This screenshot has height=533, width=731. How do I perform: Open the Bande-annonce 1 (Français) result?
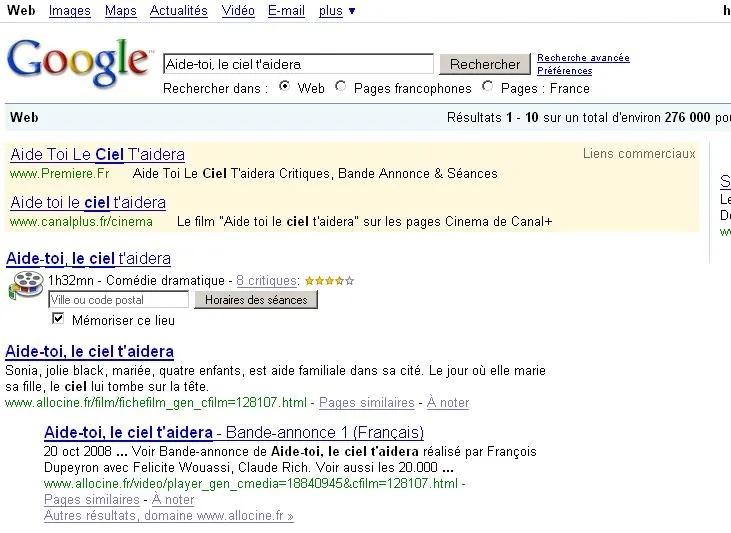(234, 432)
